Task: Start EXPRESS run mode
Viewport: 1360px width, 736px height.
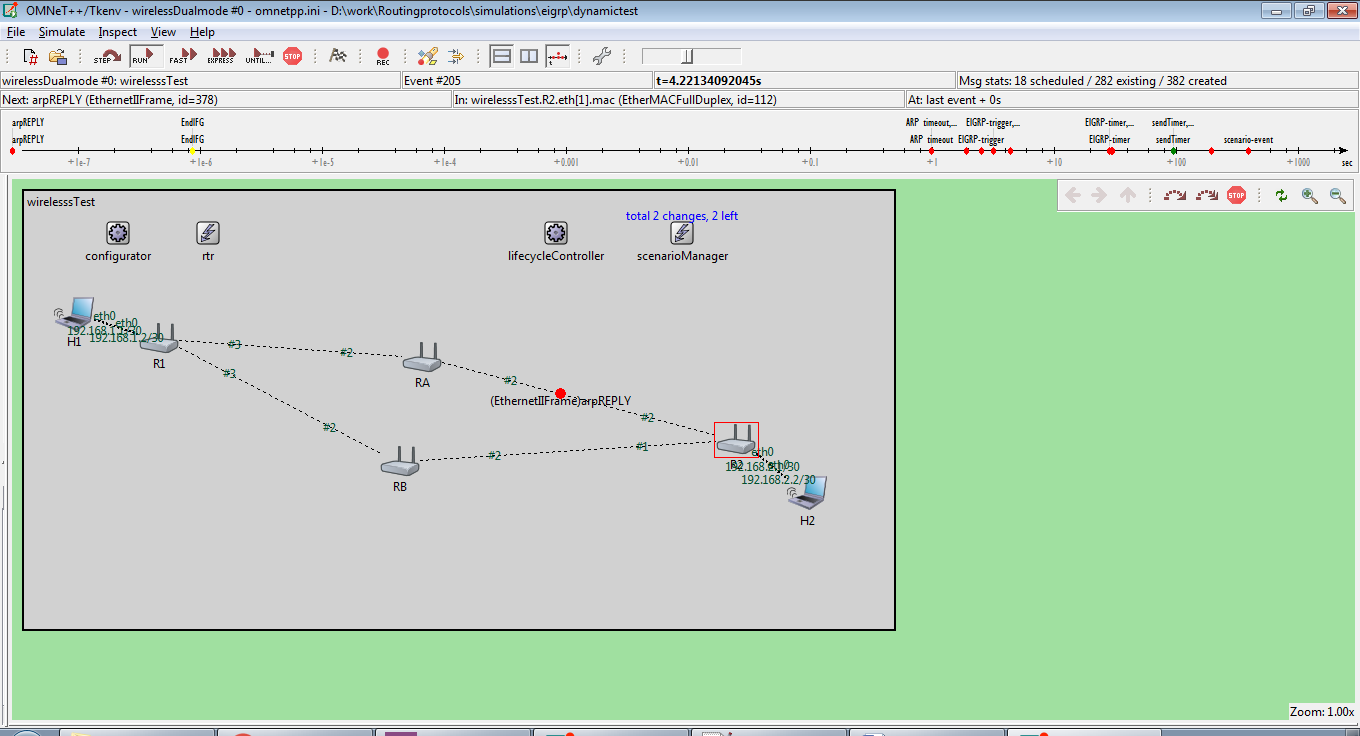Action: [221, 57]
